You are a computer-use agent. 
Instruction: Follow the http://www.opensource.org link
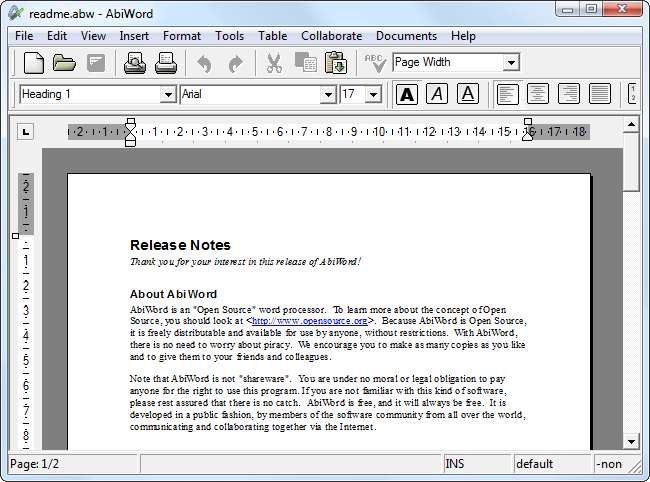310,321
